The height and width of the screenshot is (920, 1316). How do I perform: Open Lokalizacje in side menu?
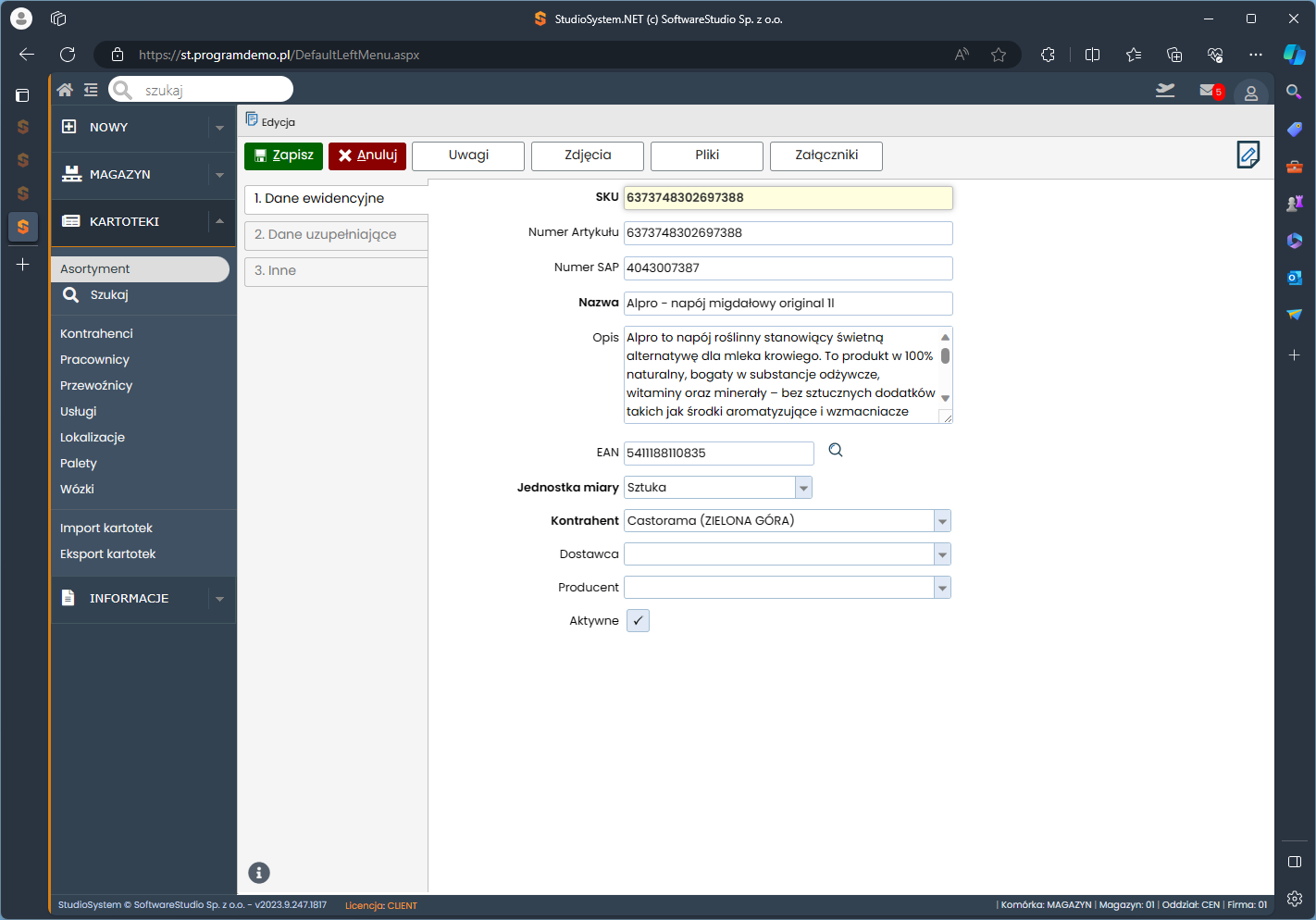(93, 438)
